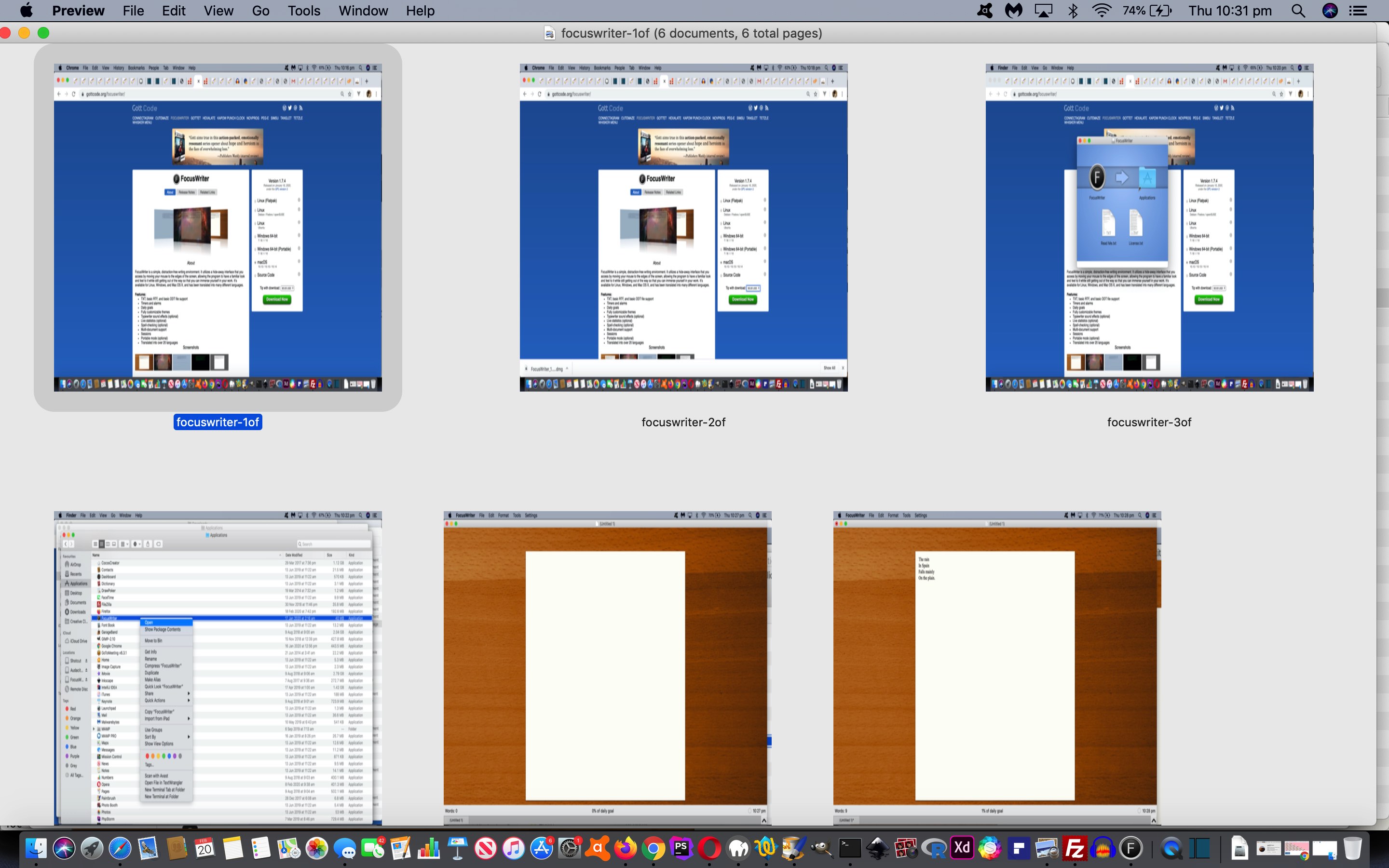Click the focuswriter-2of file name label
1389x868 pixels.
point(683,422)
